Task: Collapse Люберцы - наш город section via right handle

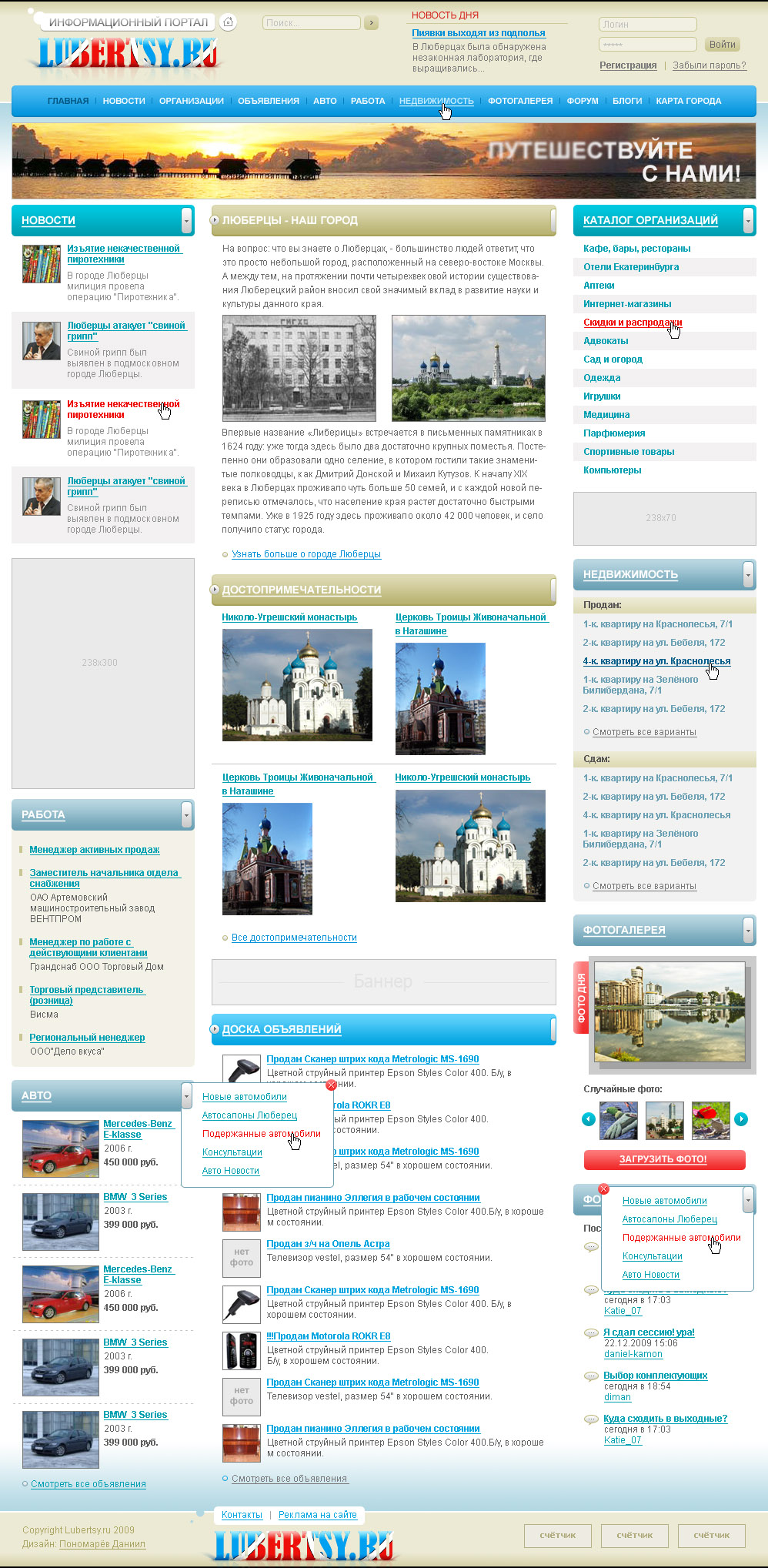Action: click(553, 221)
